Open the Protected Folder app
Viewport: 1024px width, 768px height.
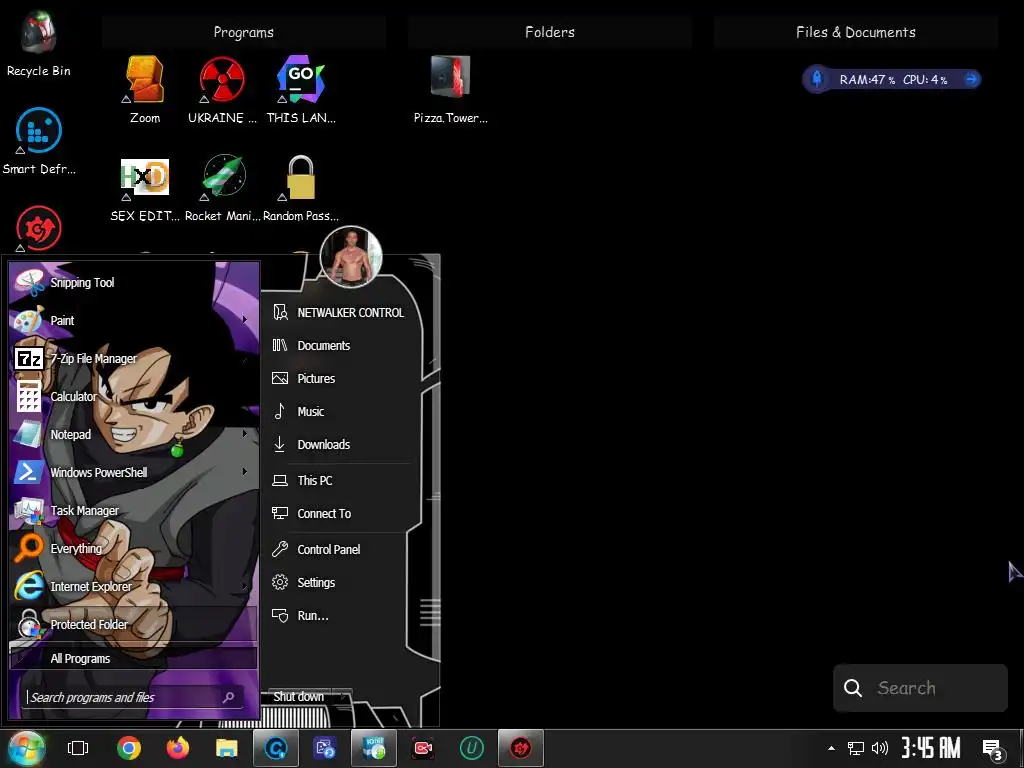pos(134,624)
